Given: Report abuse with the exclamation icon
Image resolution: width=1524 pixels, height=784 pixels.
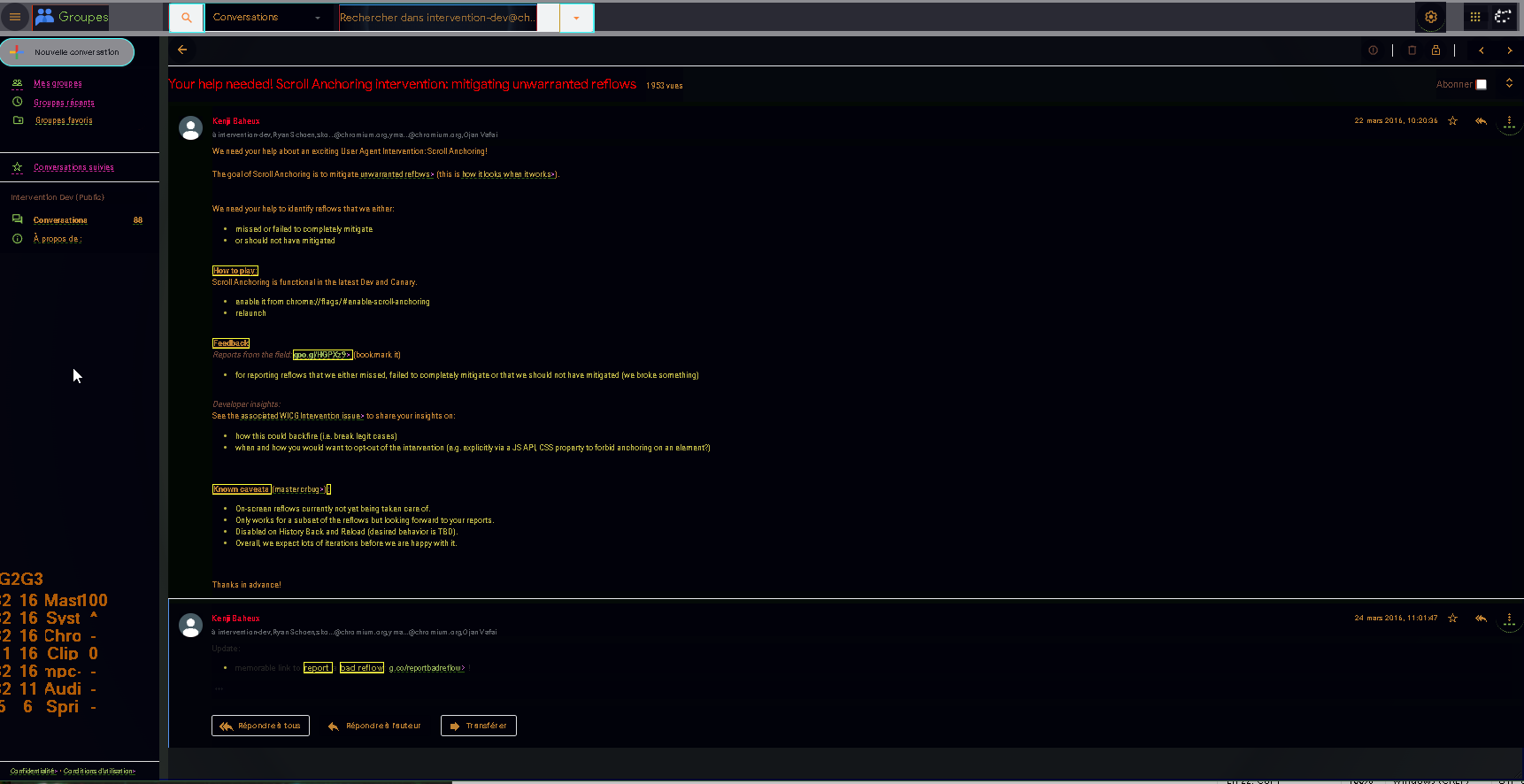Looking at the screenshot, I should (1373, 50).
